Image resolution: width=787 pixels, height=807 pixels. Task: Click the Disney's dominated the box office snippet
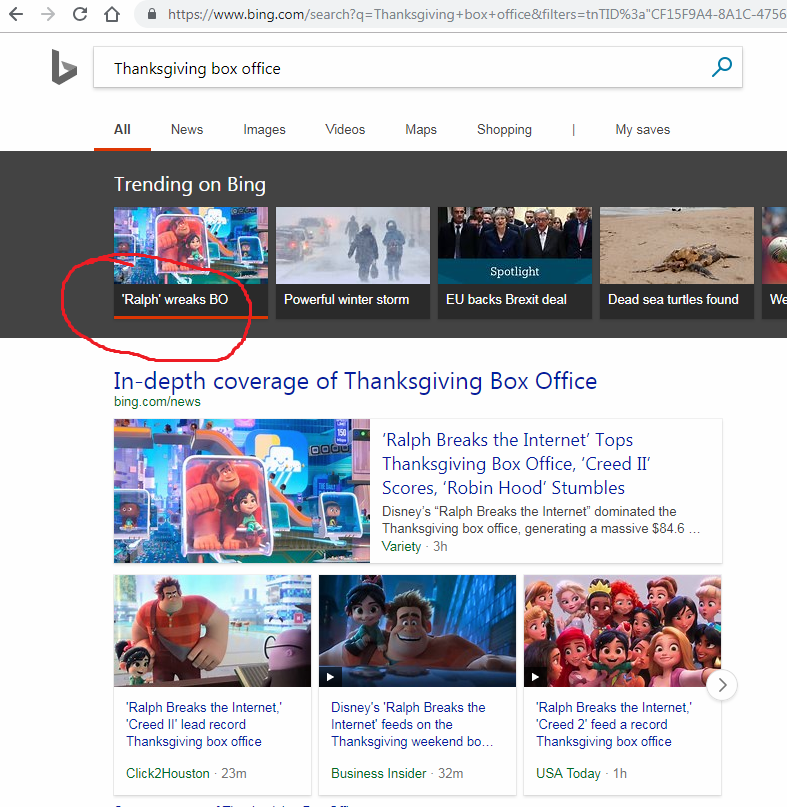(540, 520)
